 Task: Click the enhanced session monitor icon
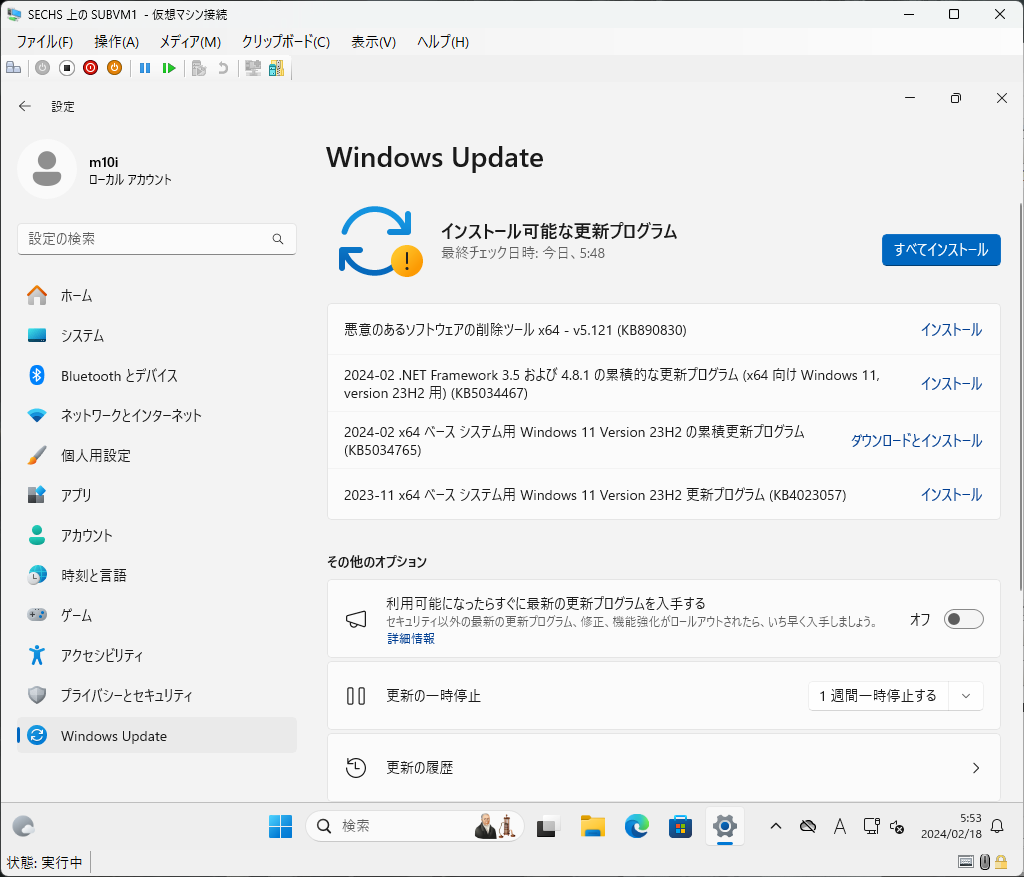coord(253,68)
